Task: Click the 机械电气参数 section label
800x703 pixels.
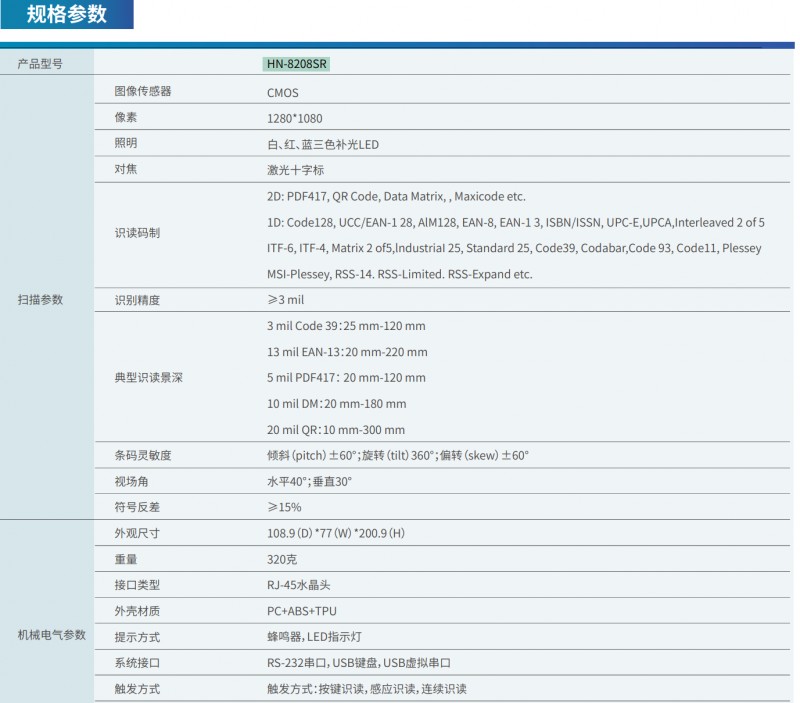Action: [52, 635]
